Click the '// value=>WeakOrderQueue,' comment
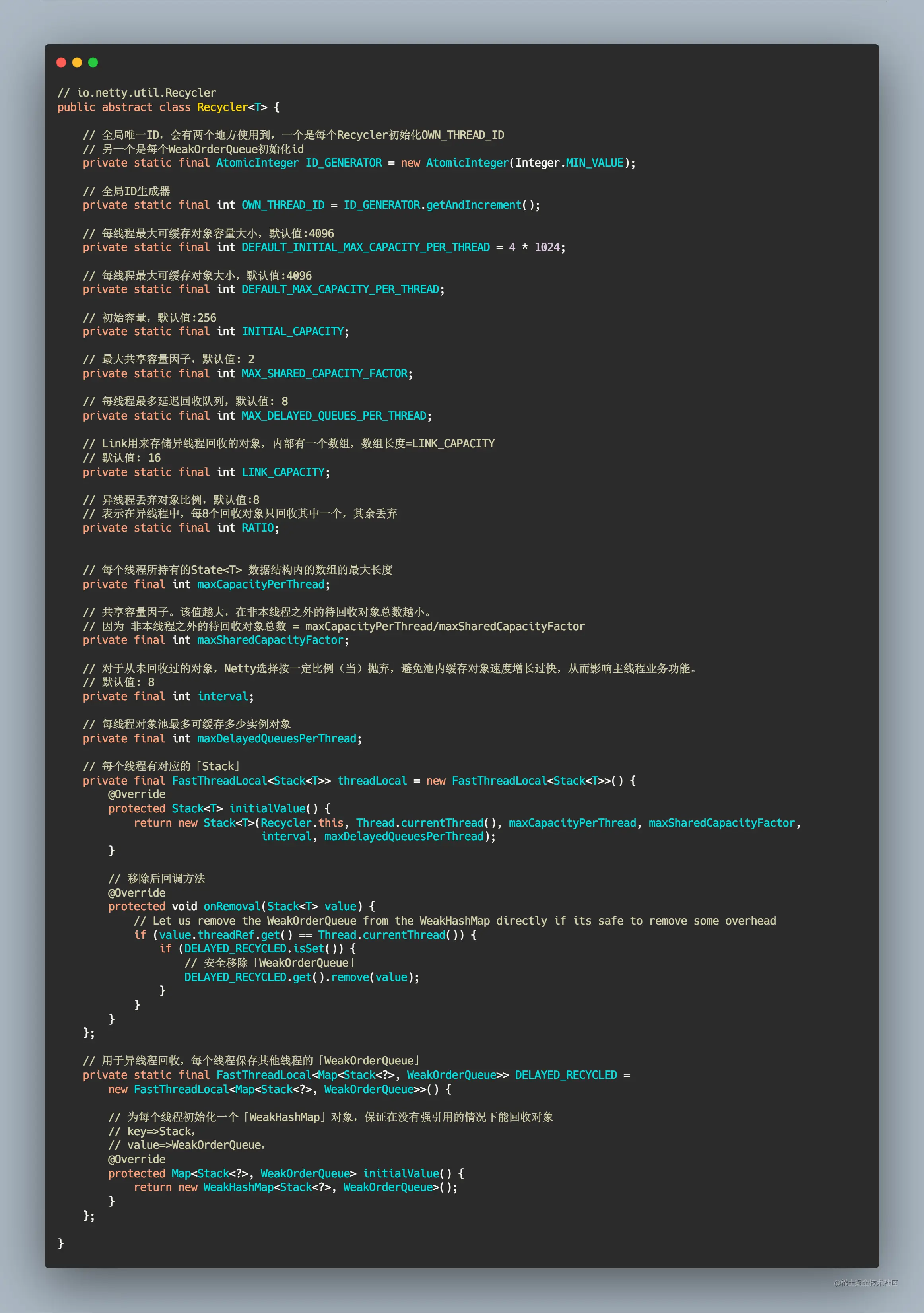The height and width of the screenshot is (1313, 924). (186, 1145)
